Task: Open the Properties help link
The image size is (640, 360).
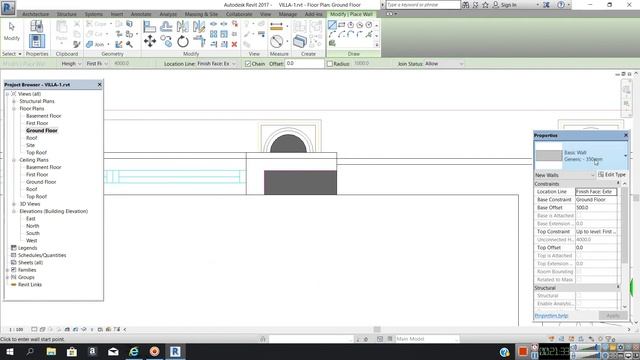Action: pyautogui.click(x=551, y=316)
